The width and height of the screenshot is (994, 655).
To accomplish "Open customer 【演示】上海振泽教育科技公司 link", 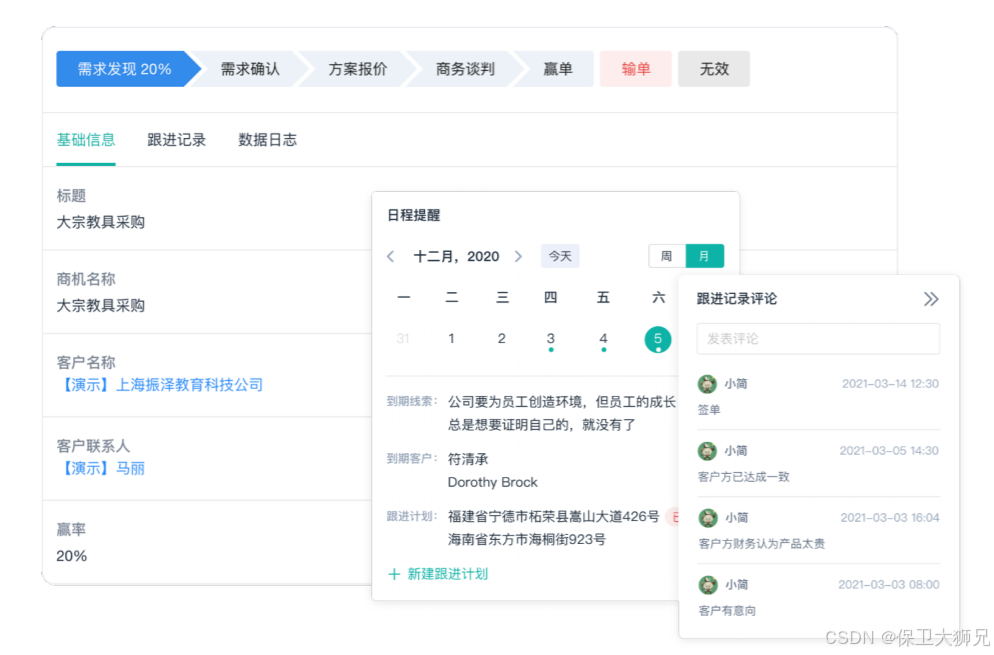I will pyautogui.click(x=160, y=385).
